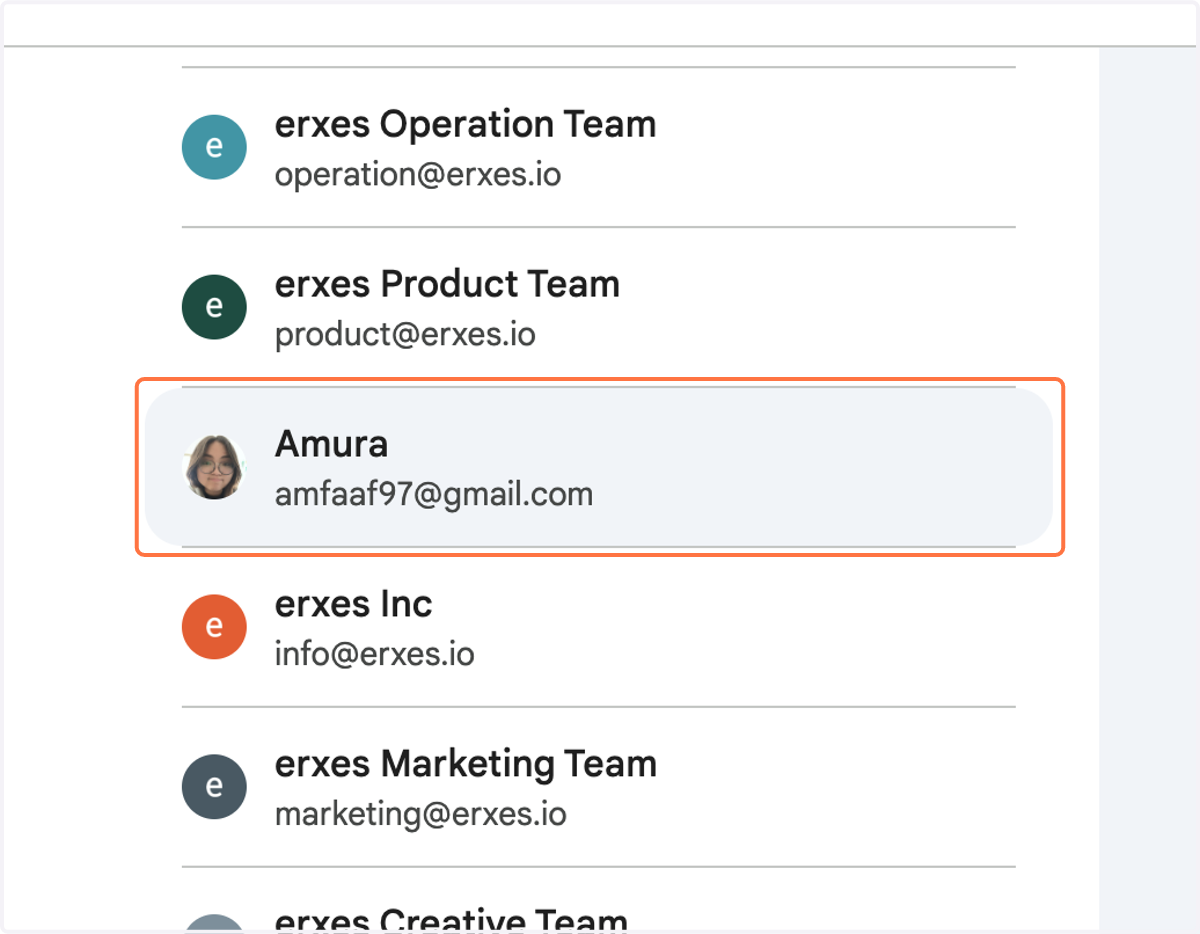Click Amura's profile photo

point(214,467)
